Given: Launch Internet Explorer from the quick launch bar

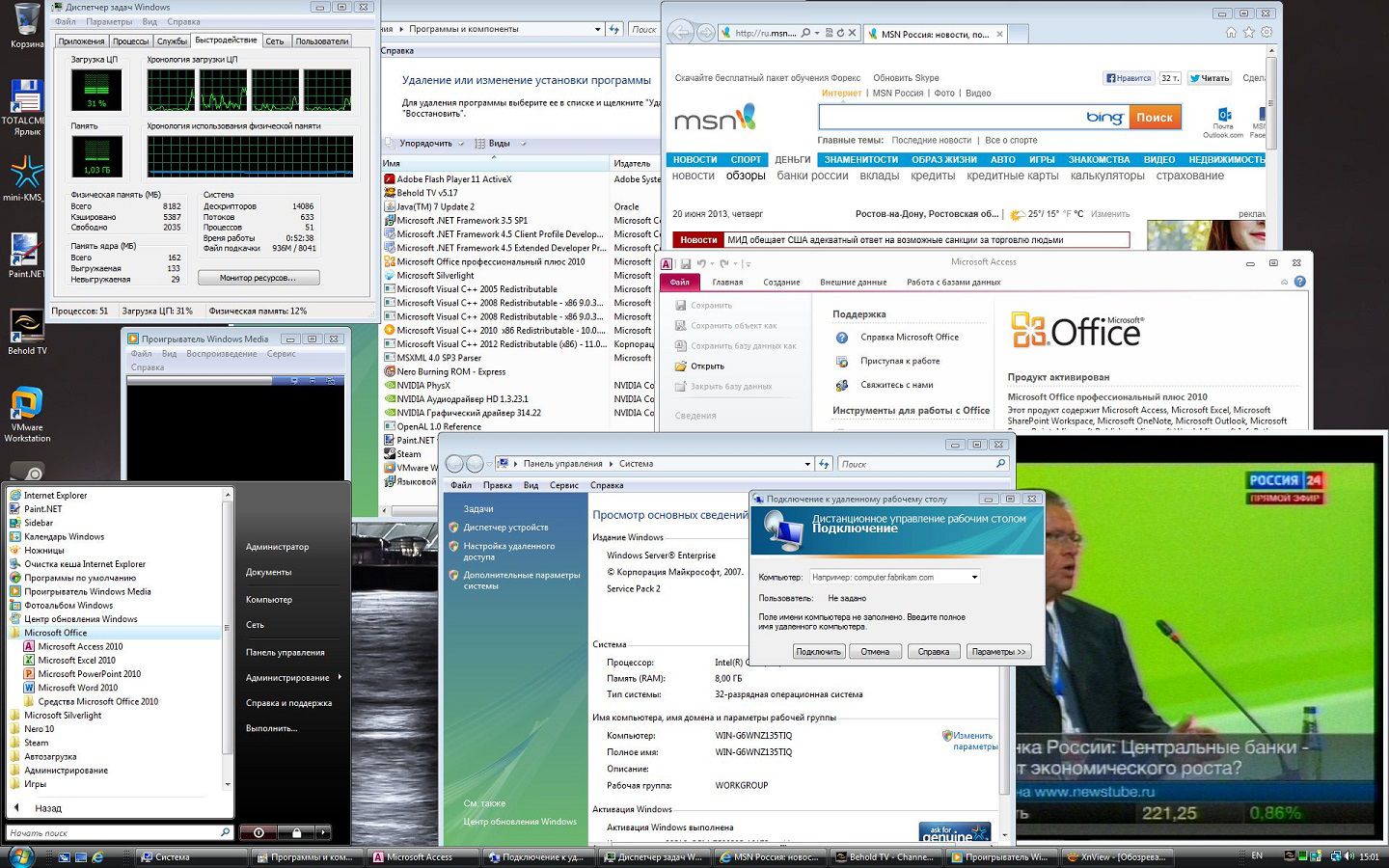Looking at the screenshot, I should coord(97,856).
